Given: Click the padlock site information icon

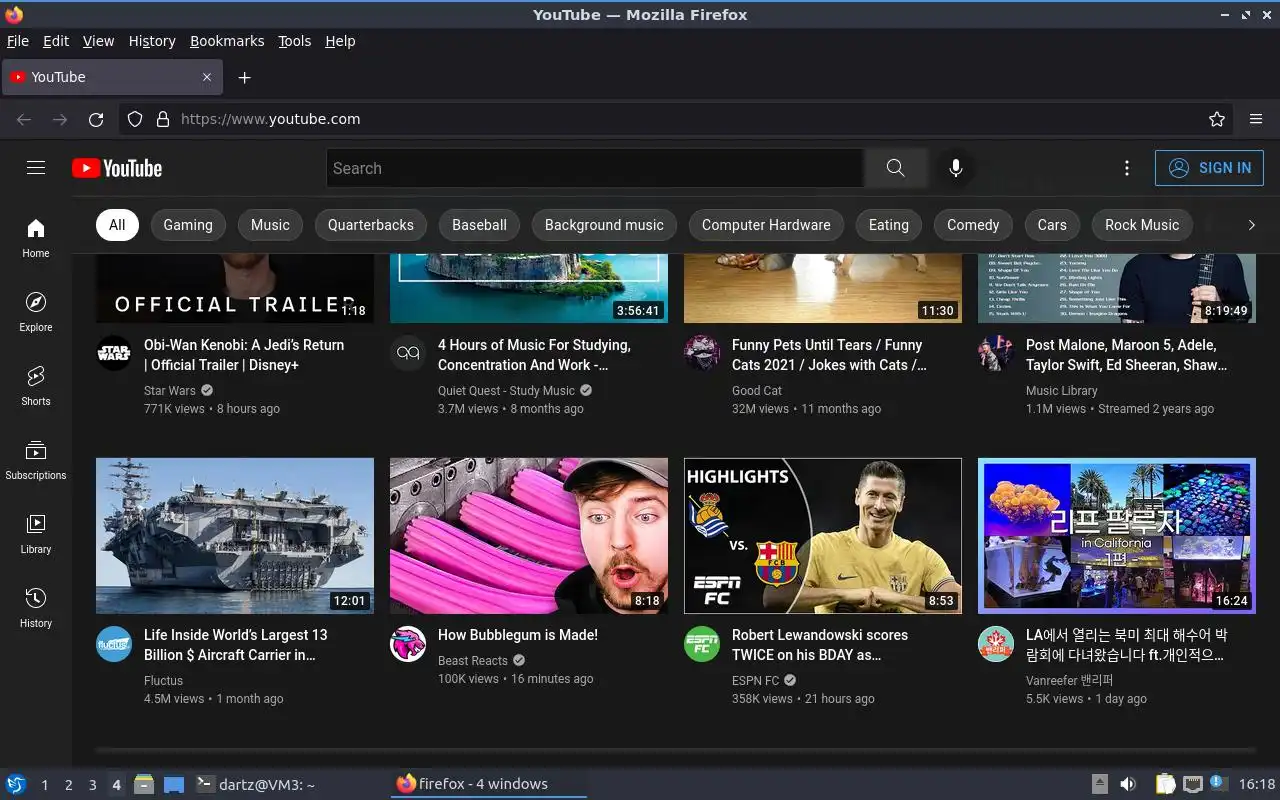Looking at the screenshot, I should (x=163, y=119).
